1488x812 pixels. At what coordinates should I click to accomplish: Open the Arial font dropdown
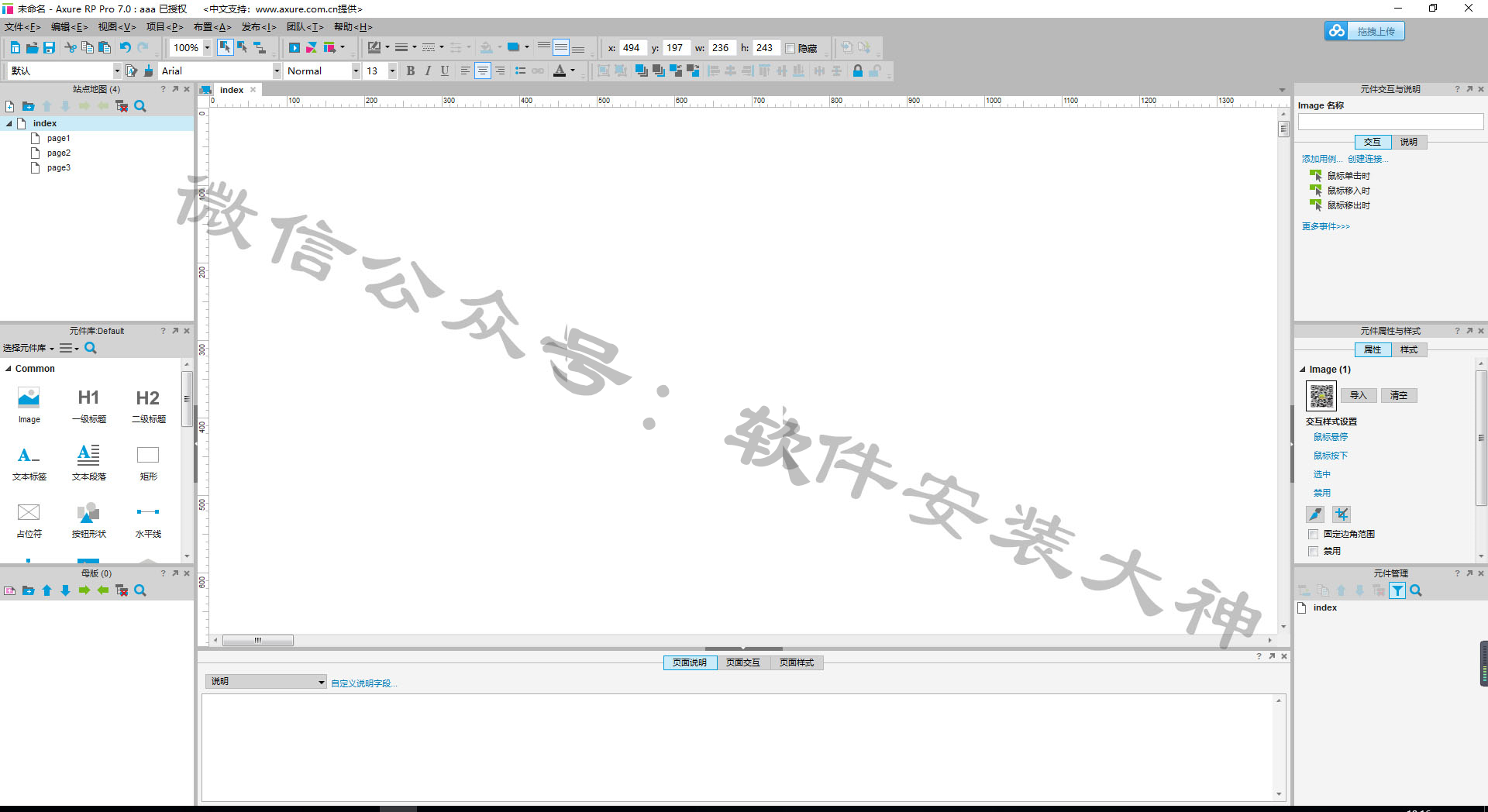click(276, 71)
